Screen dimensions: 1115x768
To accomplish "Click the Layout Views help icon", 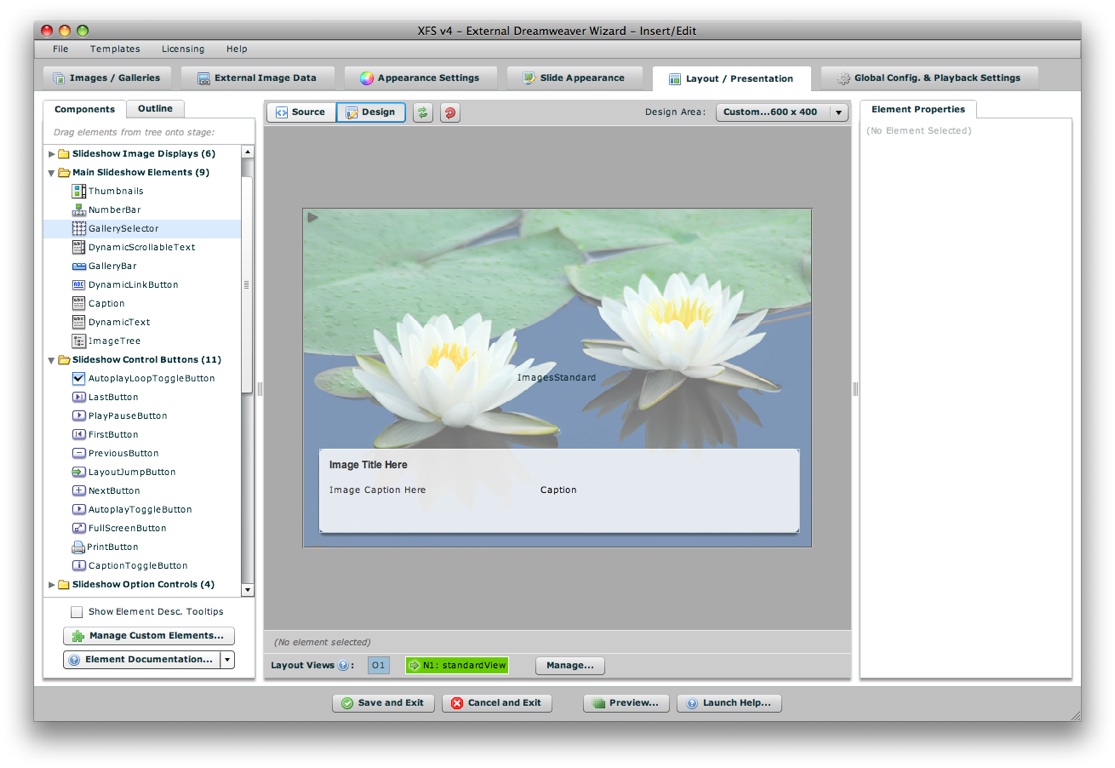I will click(343, 666).
